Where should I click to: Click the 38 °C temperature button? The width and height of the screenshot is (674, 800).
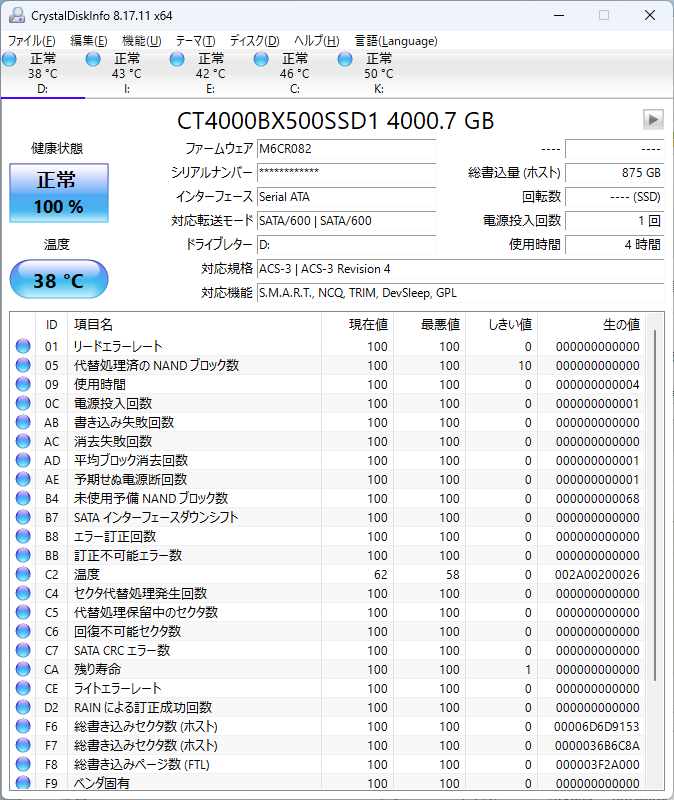click(x=59, y=279)
